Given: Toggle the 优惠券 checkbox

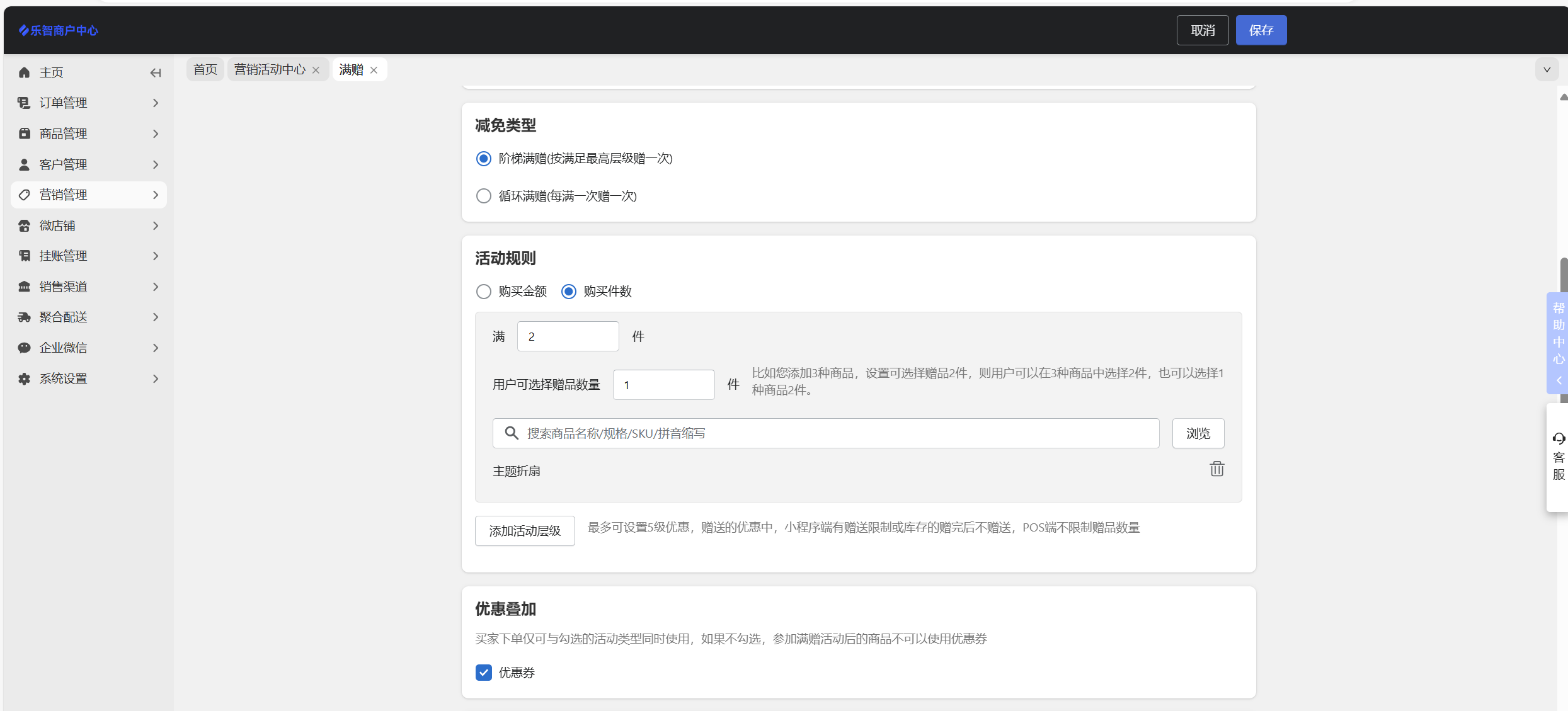Looking at the screenshot, I should point(483,673).
